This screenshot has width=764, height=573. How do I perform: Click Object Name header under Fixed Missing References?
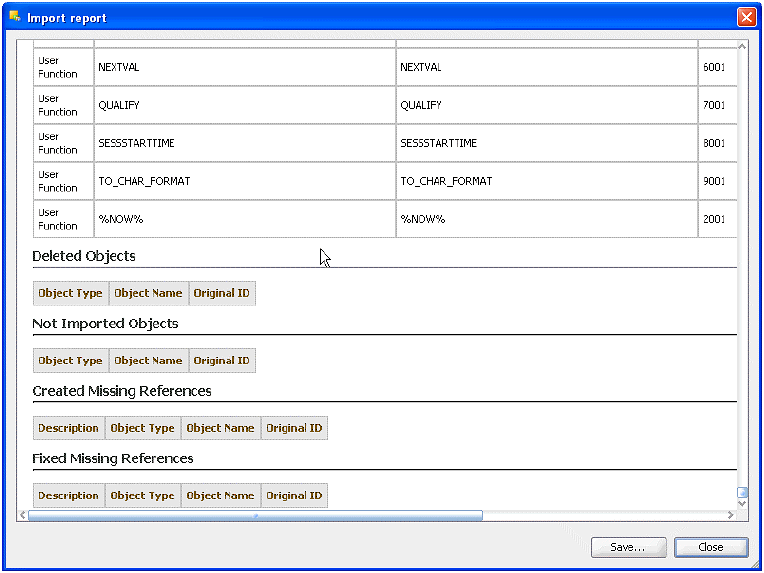coord(221,496)
